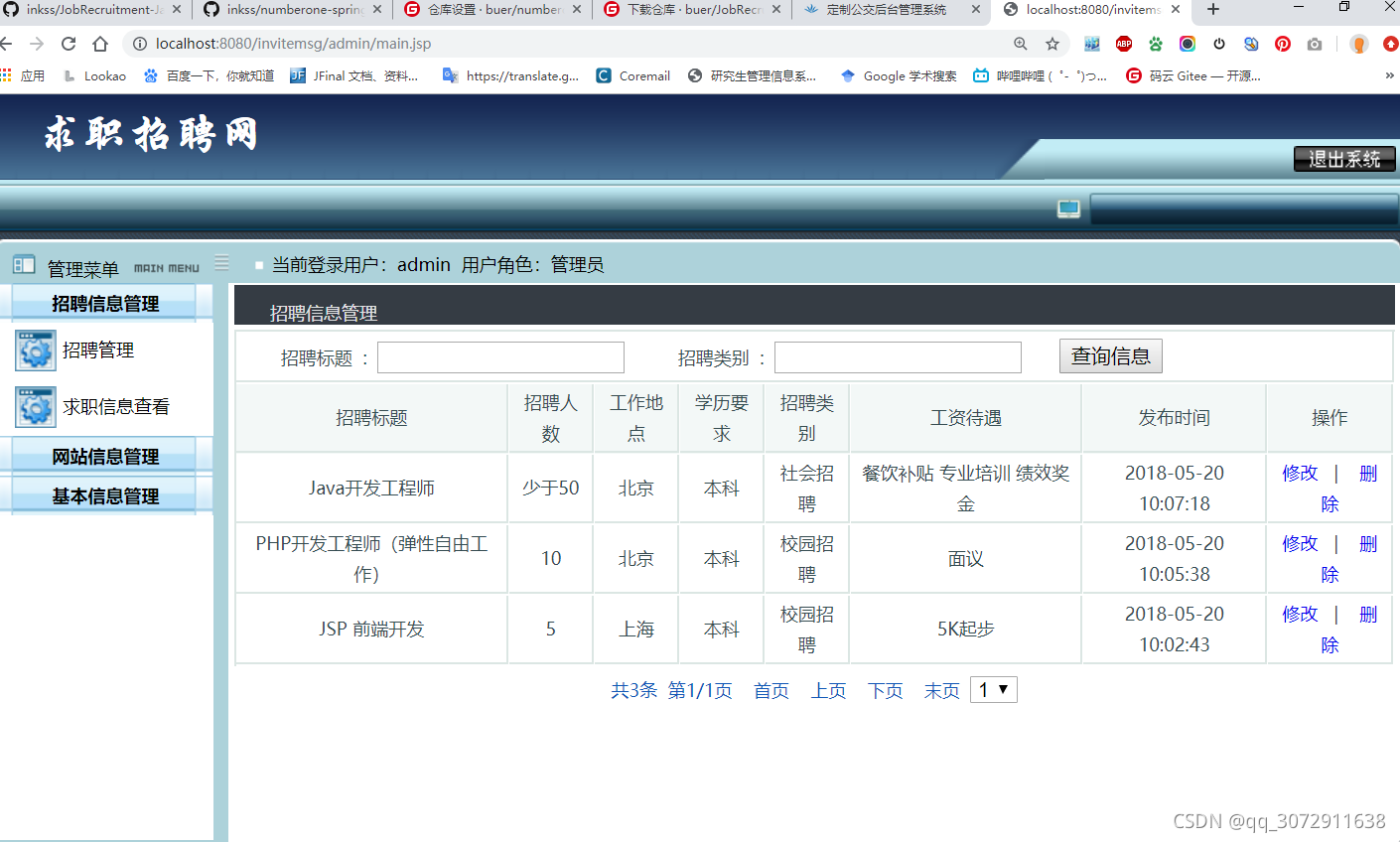Go to 下页 next page link

[886, 690]
